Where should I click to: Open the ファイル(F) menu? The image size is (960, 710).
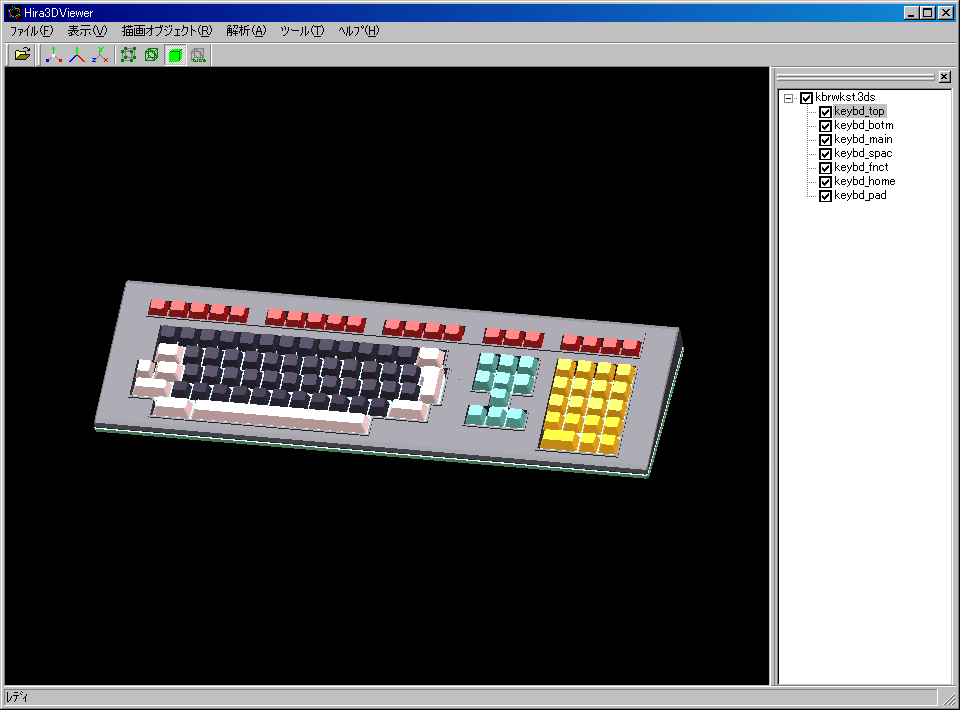(x=31, y=31)
